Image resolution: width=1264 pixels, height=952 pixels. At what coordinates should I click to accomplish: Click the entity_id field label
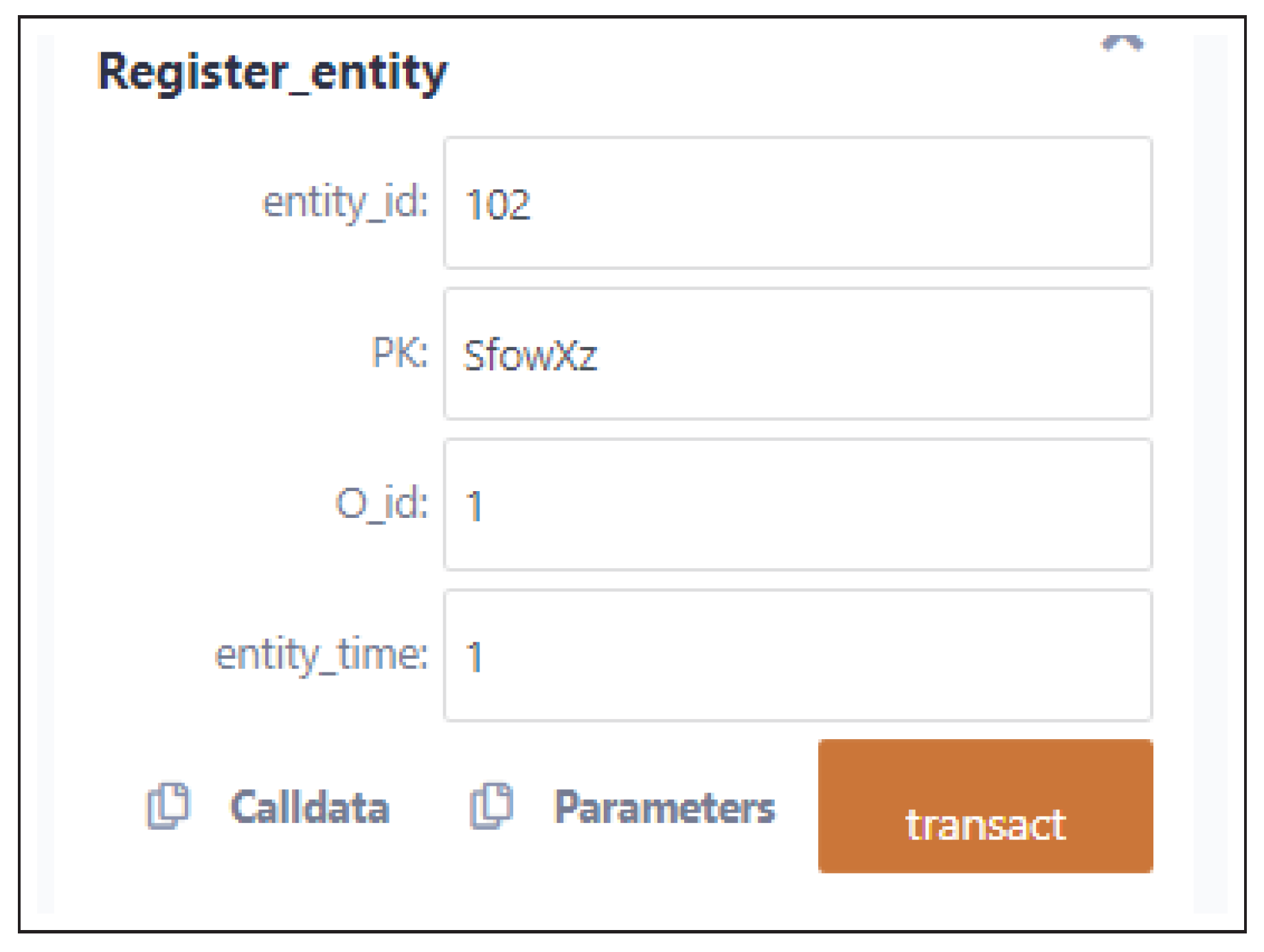(345, 203)
